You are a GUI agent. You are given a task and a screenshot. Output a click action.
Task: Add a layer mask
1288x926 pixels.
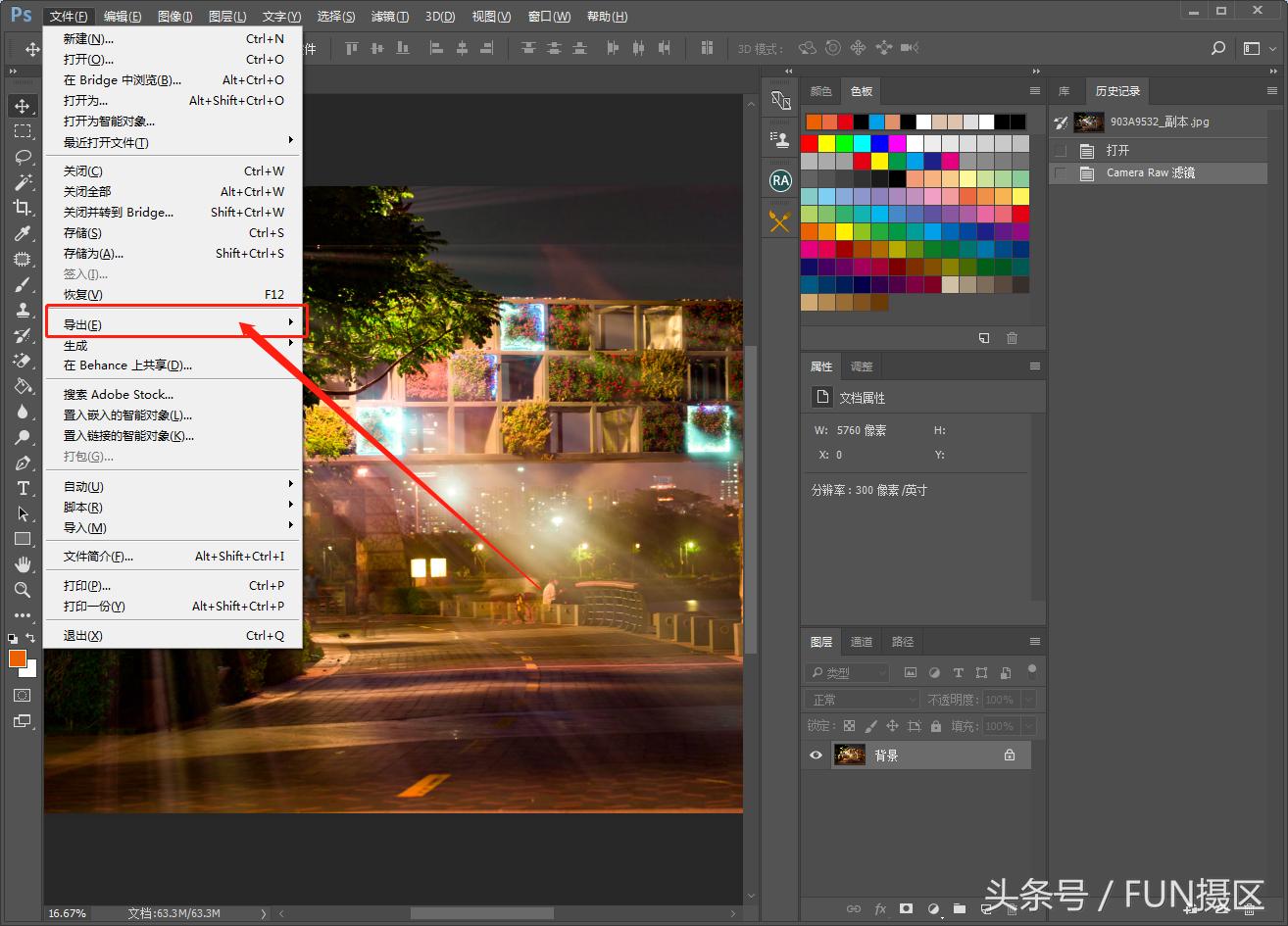(907, 908)
